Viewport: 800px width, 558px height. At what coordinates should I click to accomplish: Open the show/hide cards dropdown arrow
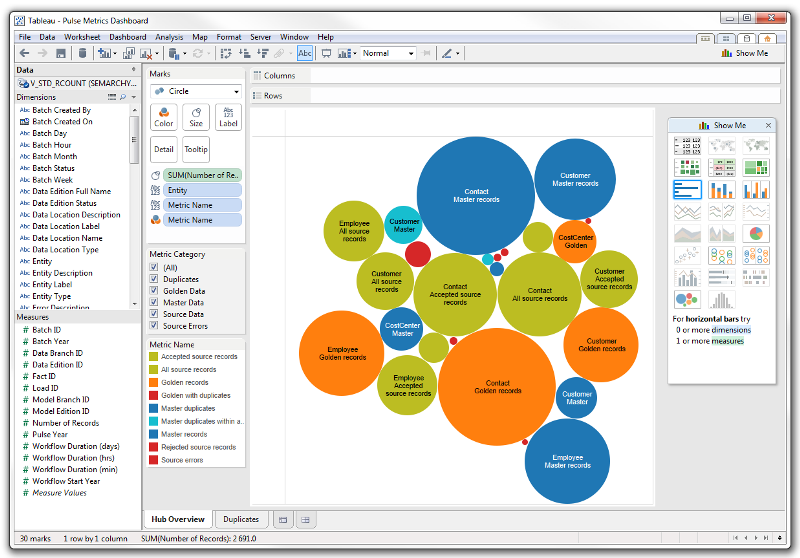[355, 54]
